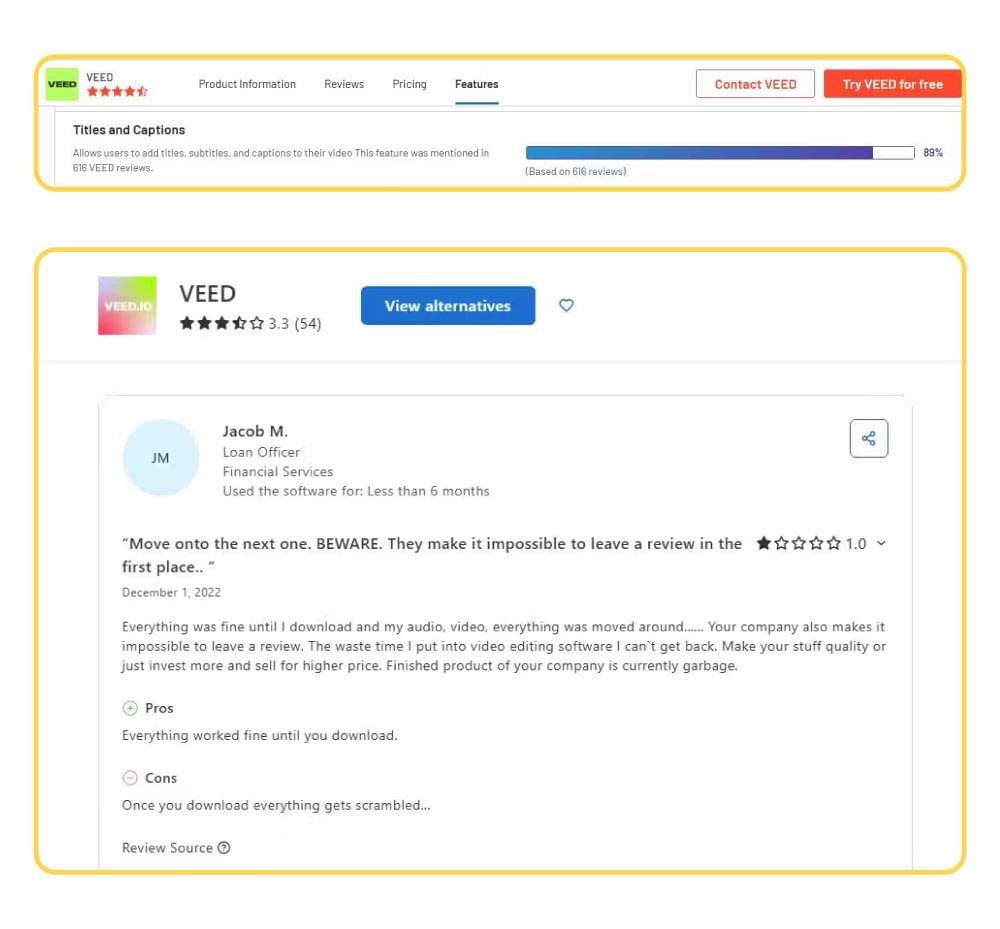Screen dimensions: 1000x929
Task: Click the Pros plus icon
Action: (x=130, y=708)
